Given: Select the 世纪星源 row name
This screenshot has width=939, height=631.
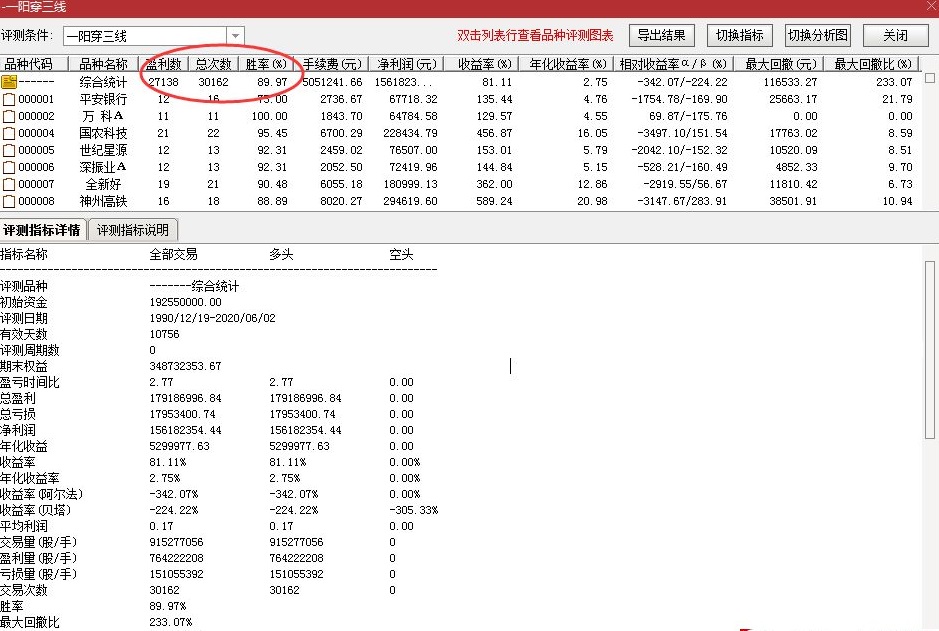Looking at the screenshot, I should tap(103, 150).
